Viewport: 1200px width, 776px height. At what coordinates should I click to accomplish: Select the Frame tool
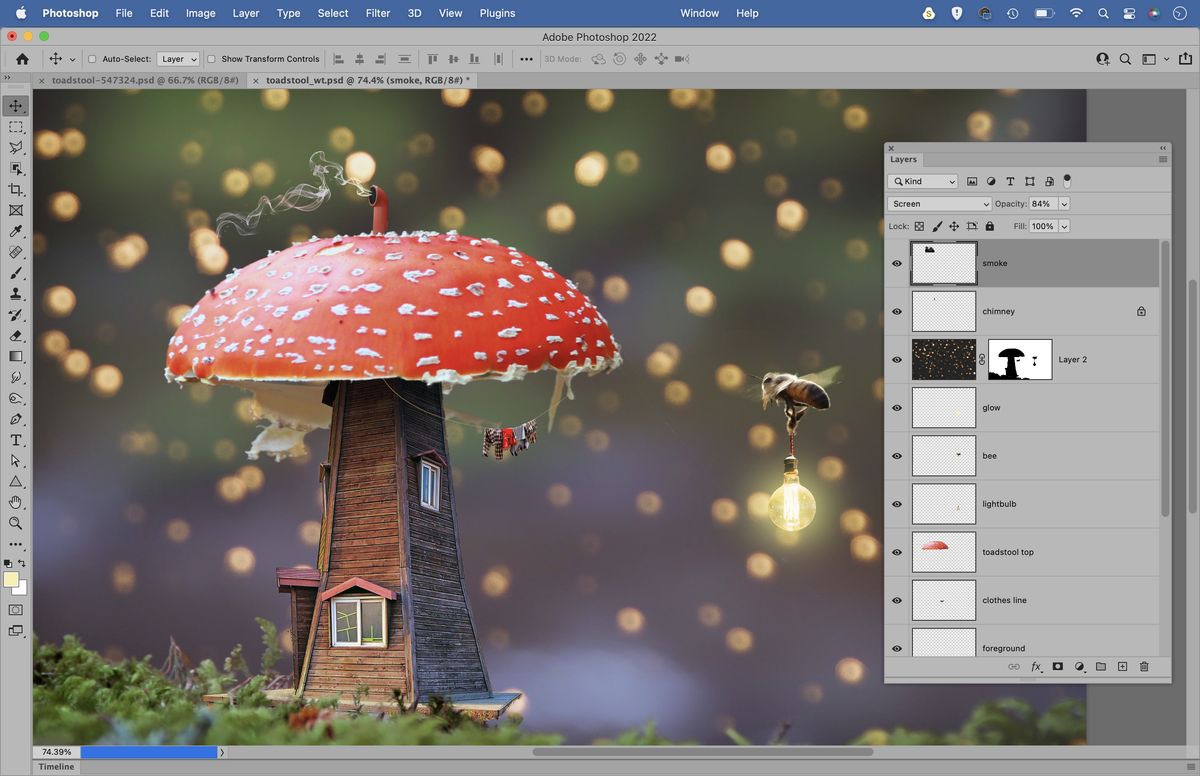pos(16,211)
